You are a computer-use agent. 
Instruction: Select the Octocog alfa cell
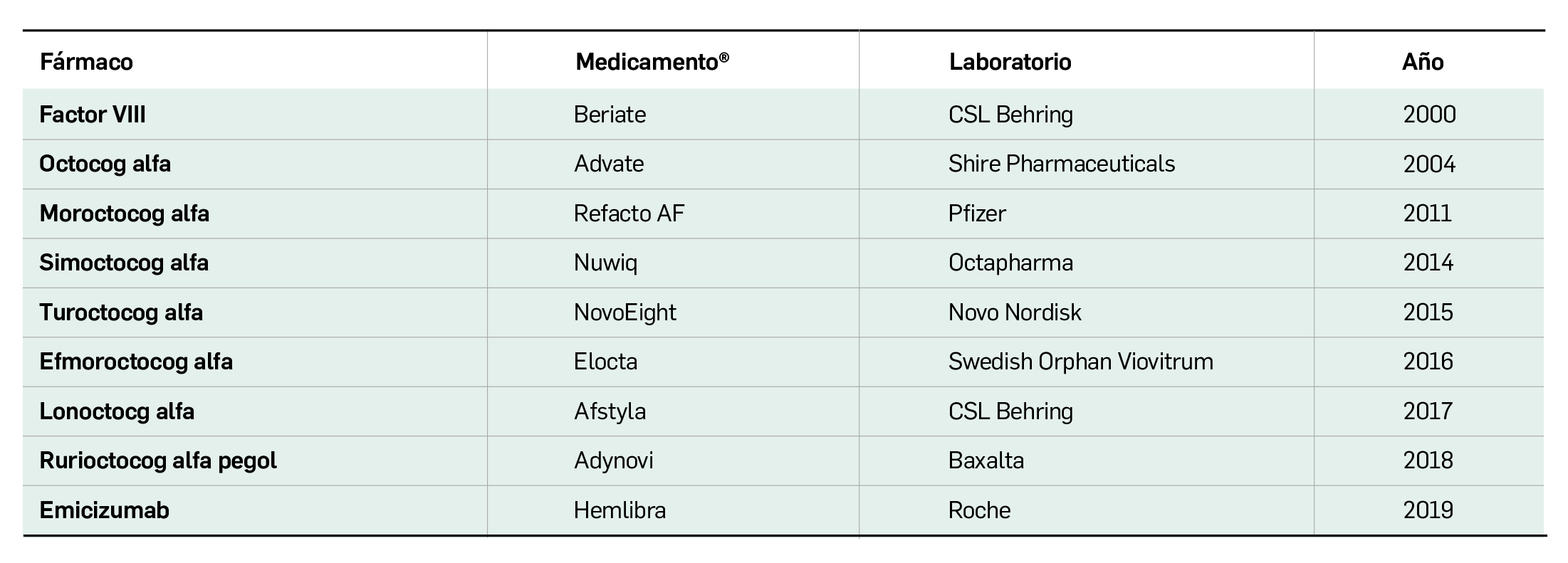pyautogui.click(x=105, y=164)
